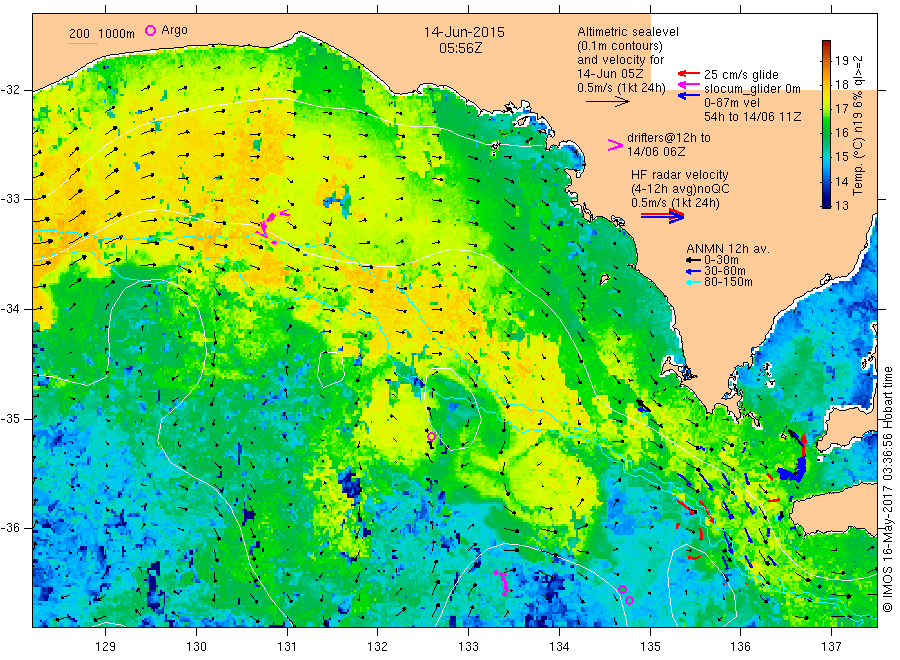Click the magenta slocum_glider legend arrow
This screenshot has width=900, height=660.
pos(688,85)
